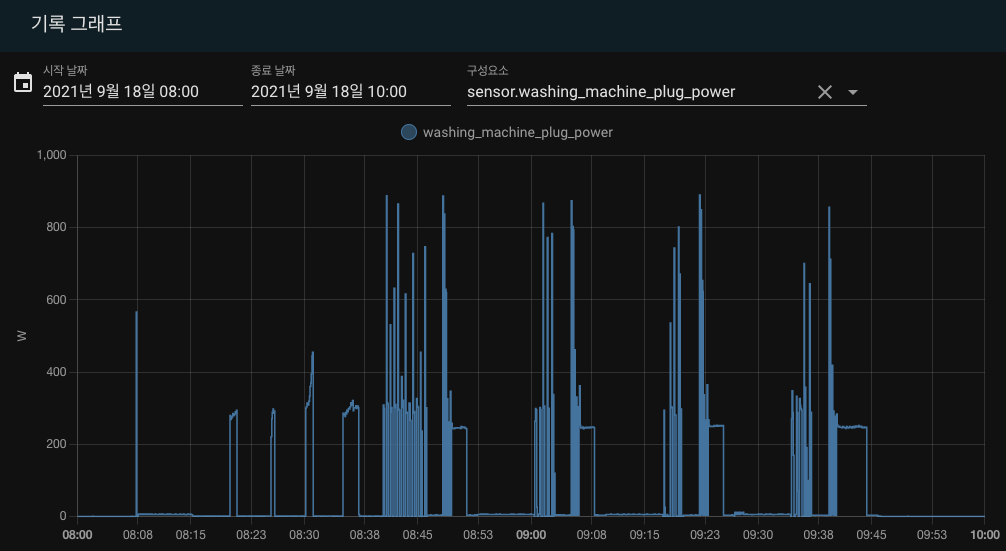Edit the end date field 10:00
This screenshot has width=1006, height=551.
point(350,92)
